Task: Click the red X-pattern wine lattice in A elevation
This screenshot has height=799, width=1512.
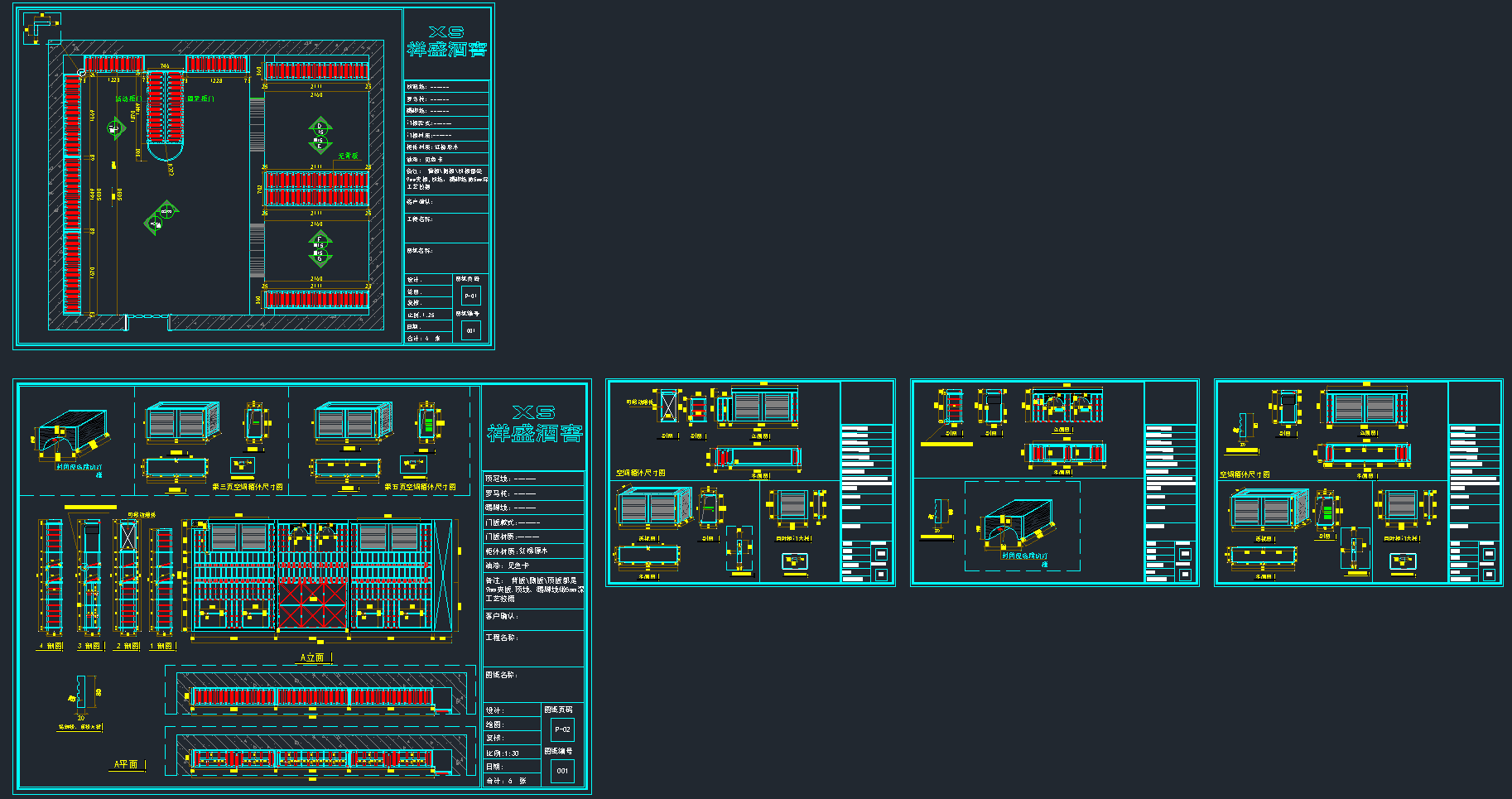Action: pyautogui.click(x=311, y=602)
